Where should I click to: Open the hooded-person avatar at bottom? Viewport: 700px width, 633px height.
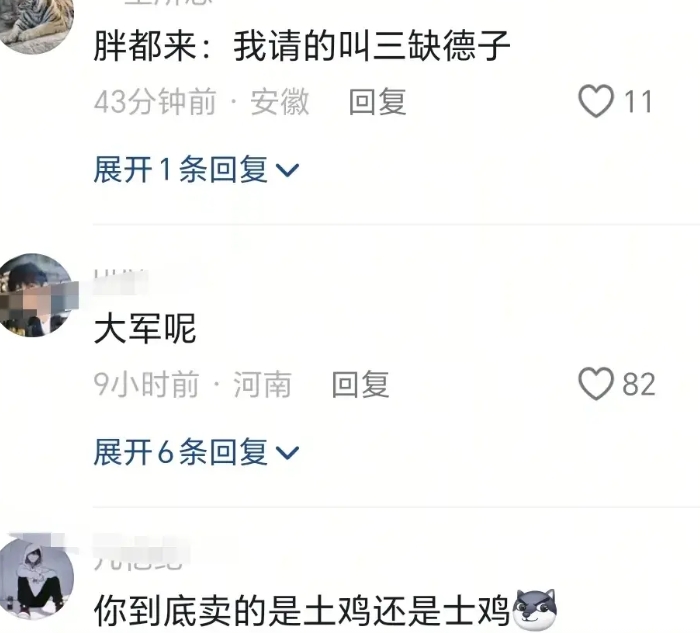click(x=36, y=578)
